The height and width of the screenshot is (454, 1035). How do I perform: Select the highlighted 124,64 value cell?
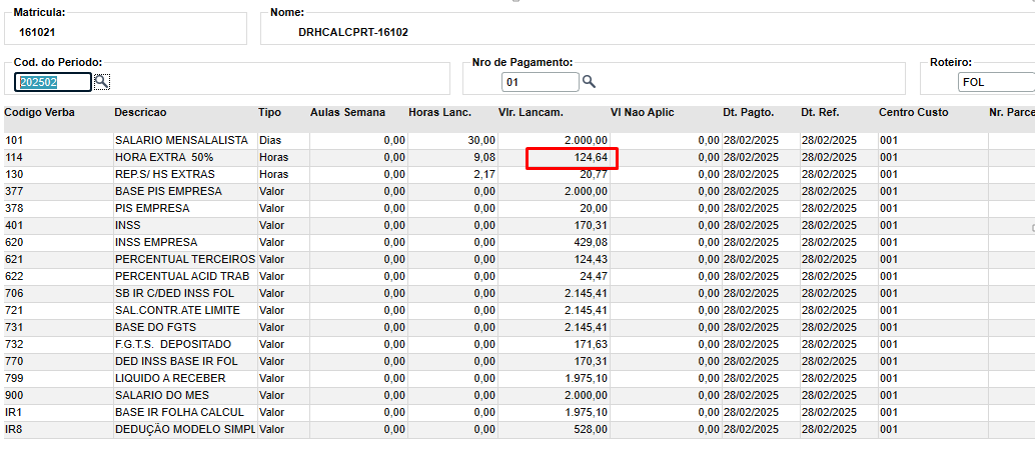click(573, 158)
